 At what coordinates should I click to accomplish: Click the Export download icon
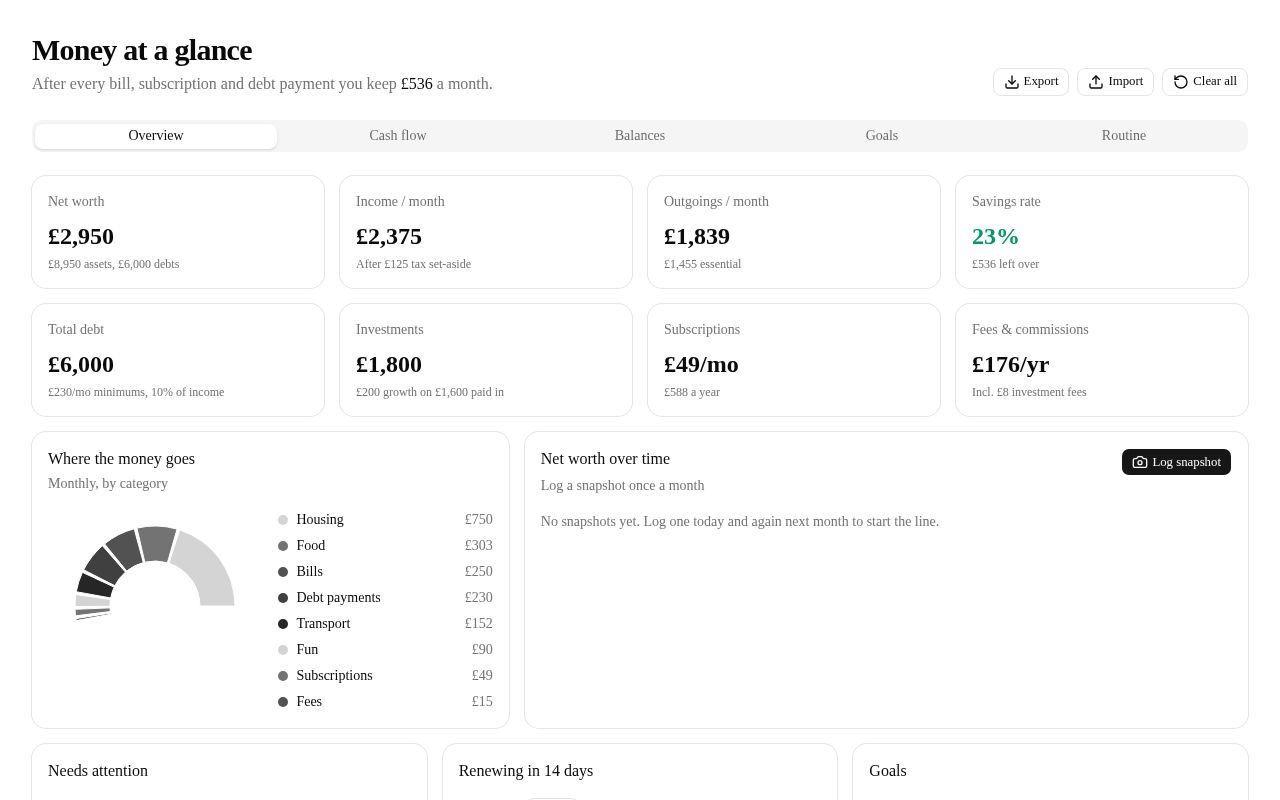(x=1012, y=82)
